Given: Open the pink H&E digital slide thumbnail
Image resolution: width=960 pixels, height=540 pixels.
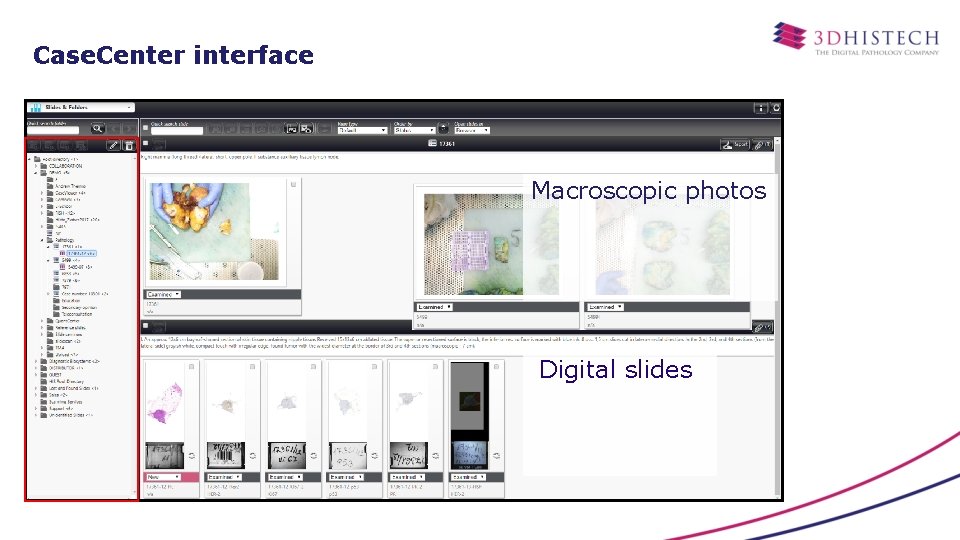Looking at the screenshot, I should pos(163,401).
